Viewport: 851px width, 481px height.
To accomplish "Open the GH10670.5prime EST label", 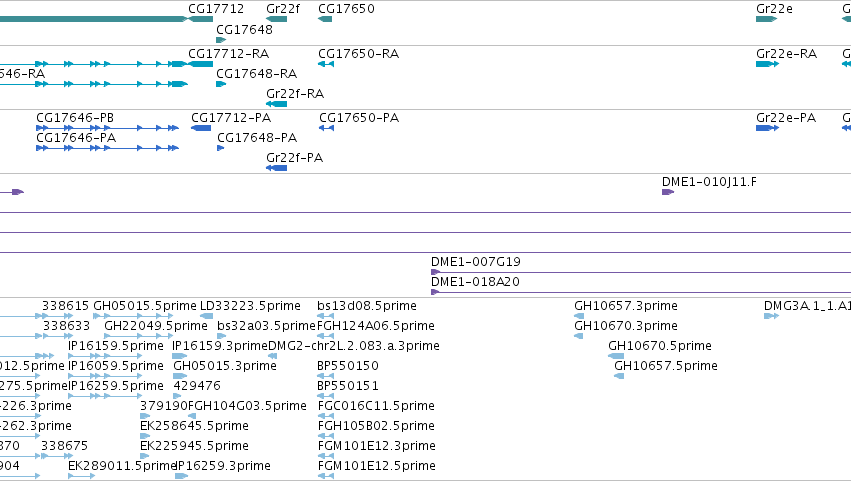I will pos(660,346).
